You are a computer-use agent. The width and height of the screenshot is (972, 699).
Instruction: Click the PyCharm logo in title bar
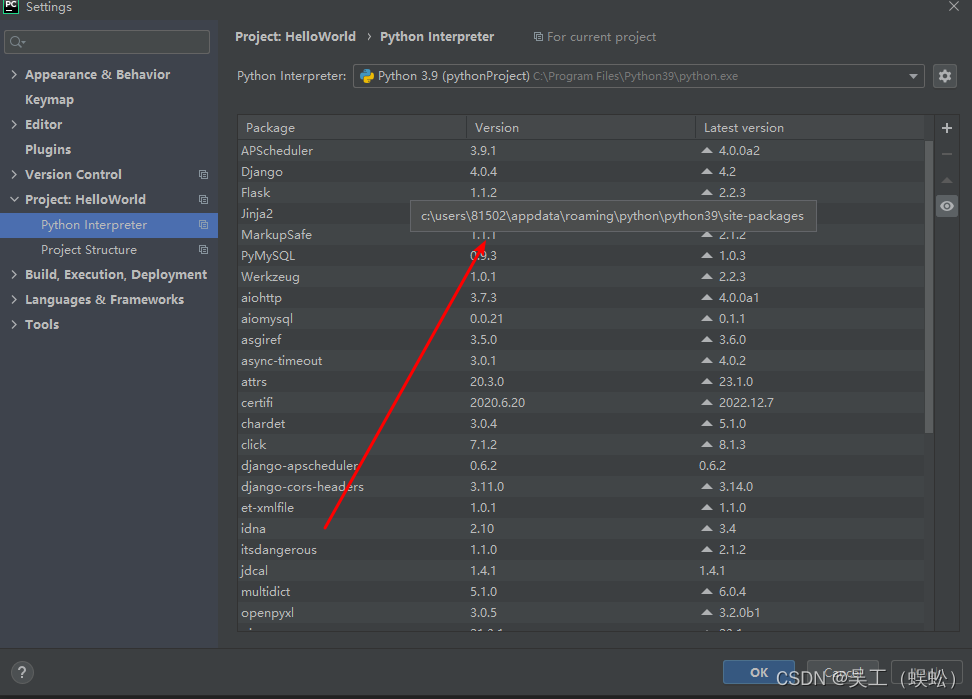pos(11,7)
